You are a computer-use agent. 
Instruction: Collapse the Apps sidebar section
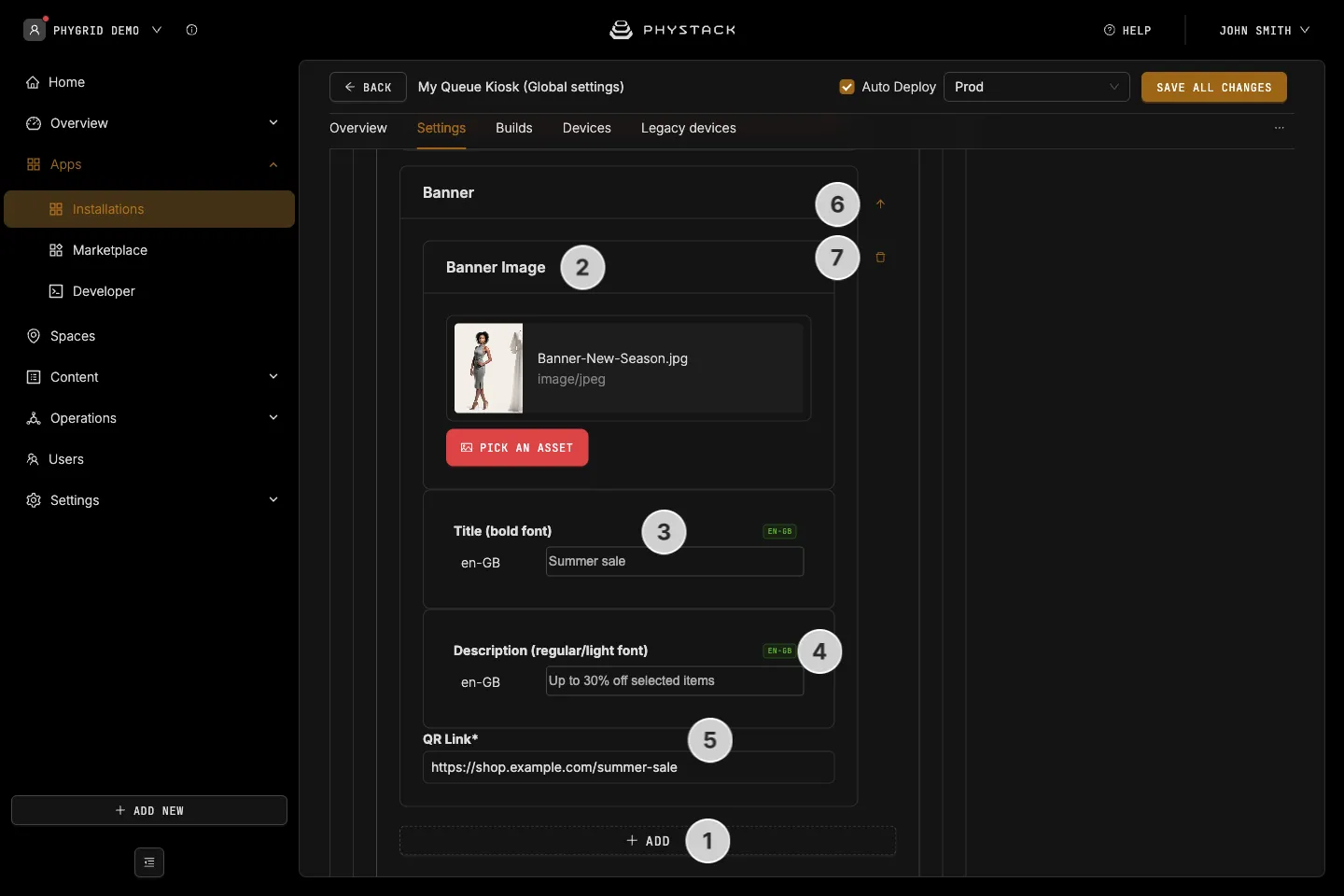click(149, 164)
